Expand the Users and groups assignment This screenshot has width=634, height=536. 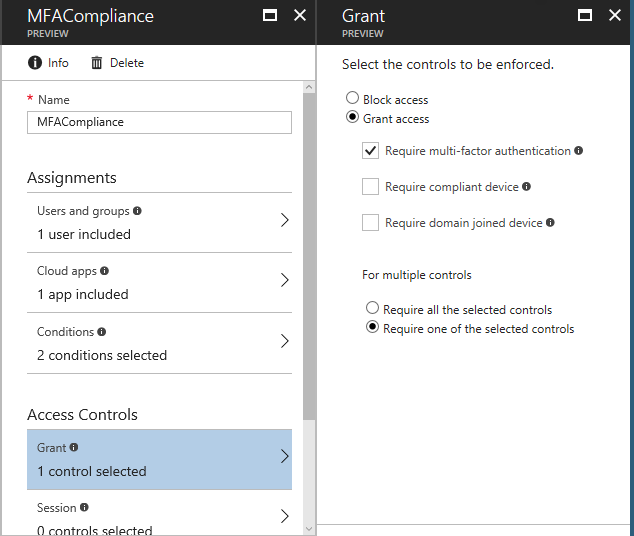(159, 223)
